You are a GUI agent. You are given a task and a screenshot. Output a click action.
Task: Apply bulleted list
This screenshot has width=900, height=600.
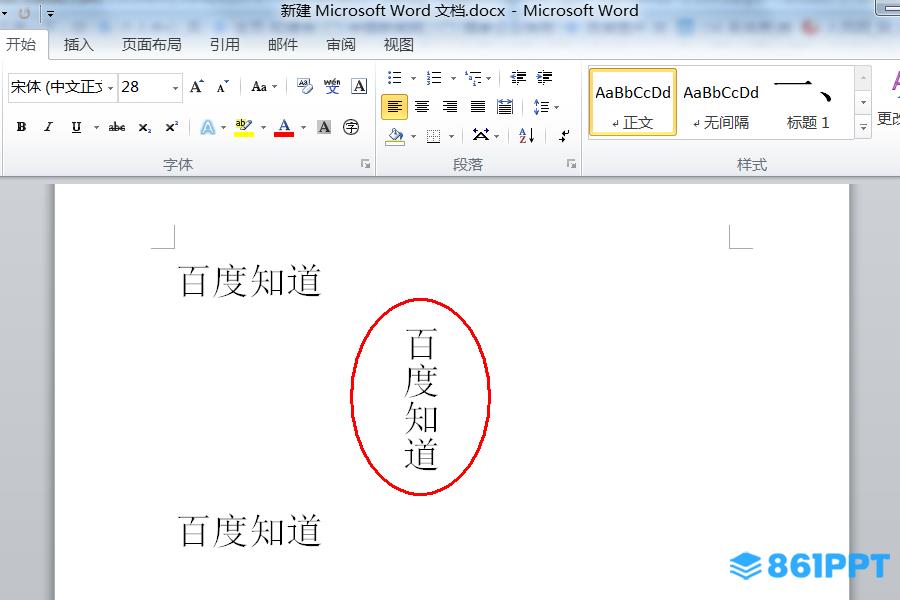[x=395, y=78]
